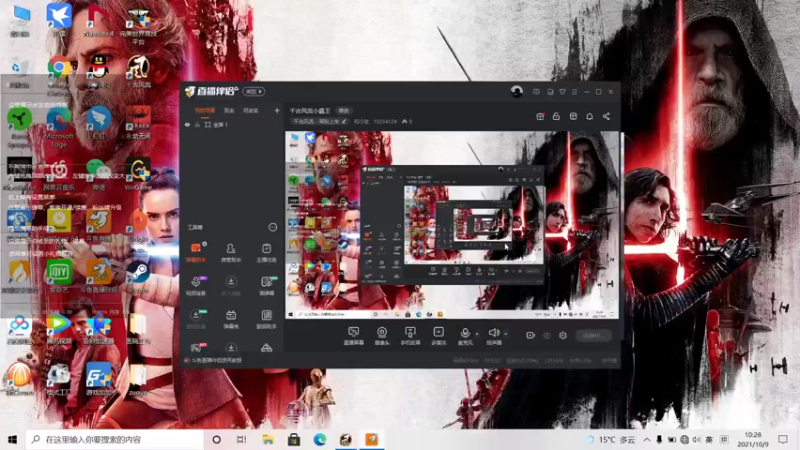Click the Steam desktop icon
The image size is (800, 450).
coord(138,276)
